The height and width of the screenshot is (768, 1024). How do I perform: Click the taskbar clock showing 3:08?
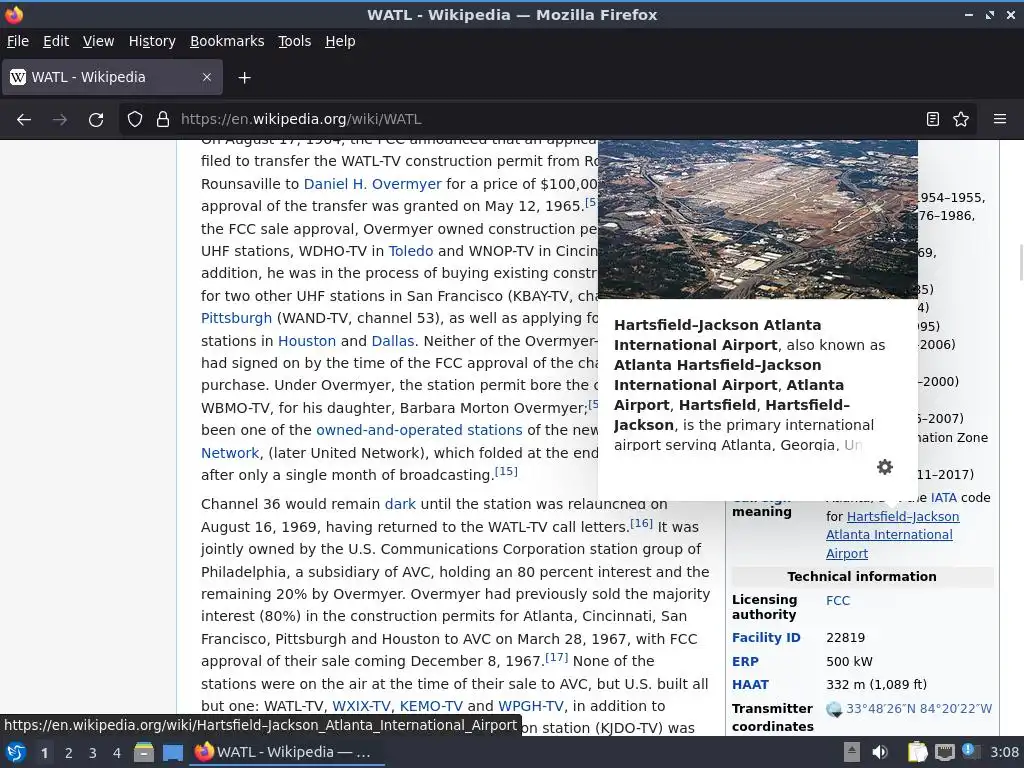coord(1004,752)
